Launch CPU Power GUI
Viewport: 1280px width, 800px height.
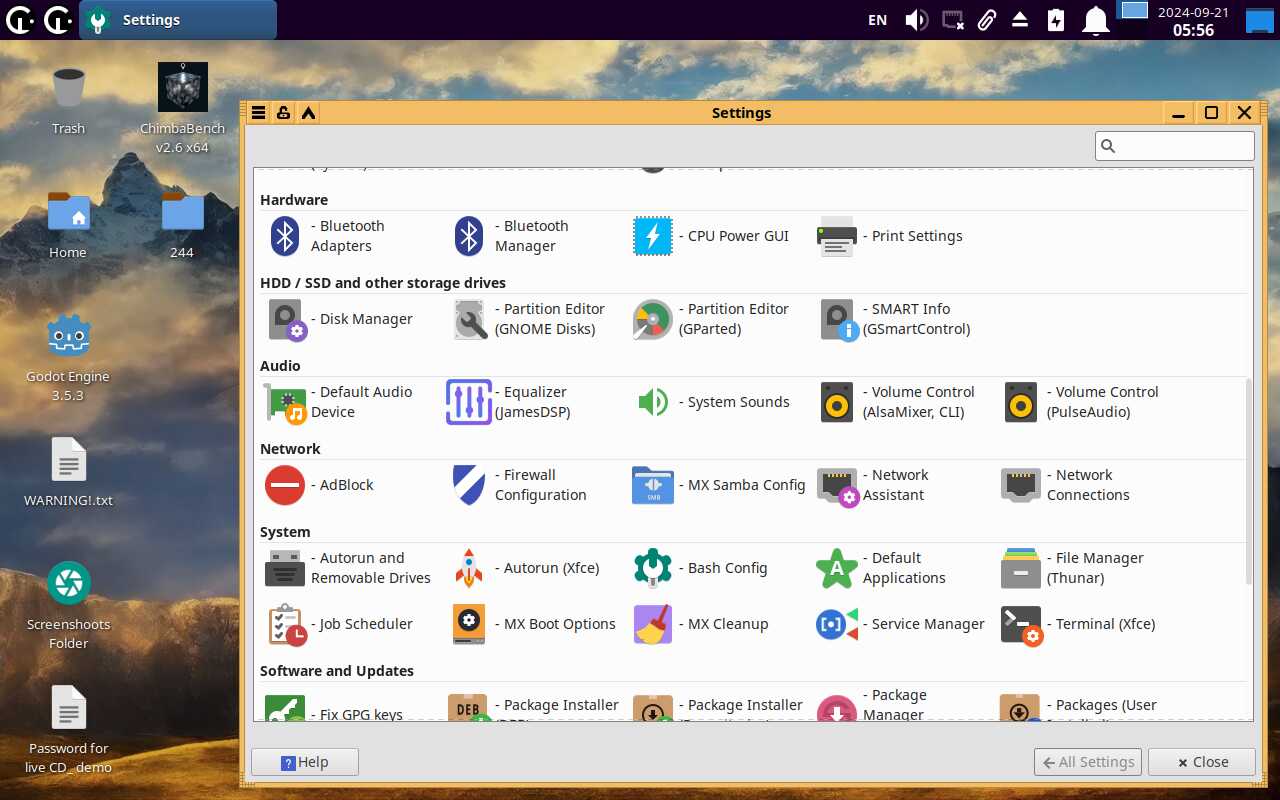(x=653, y=236)
